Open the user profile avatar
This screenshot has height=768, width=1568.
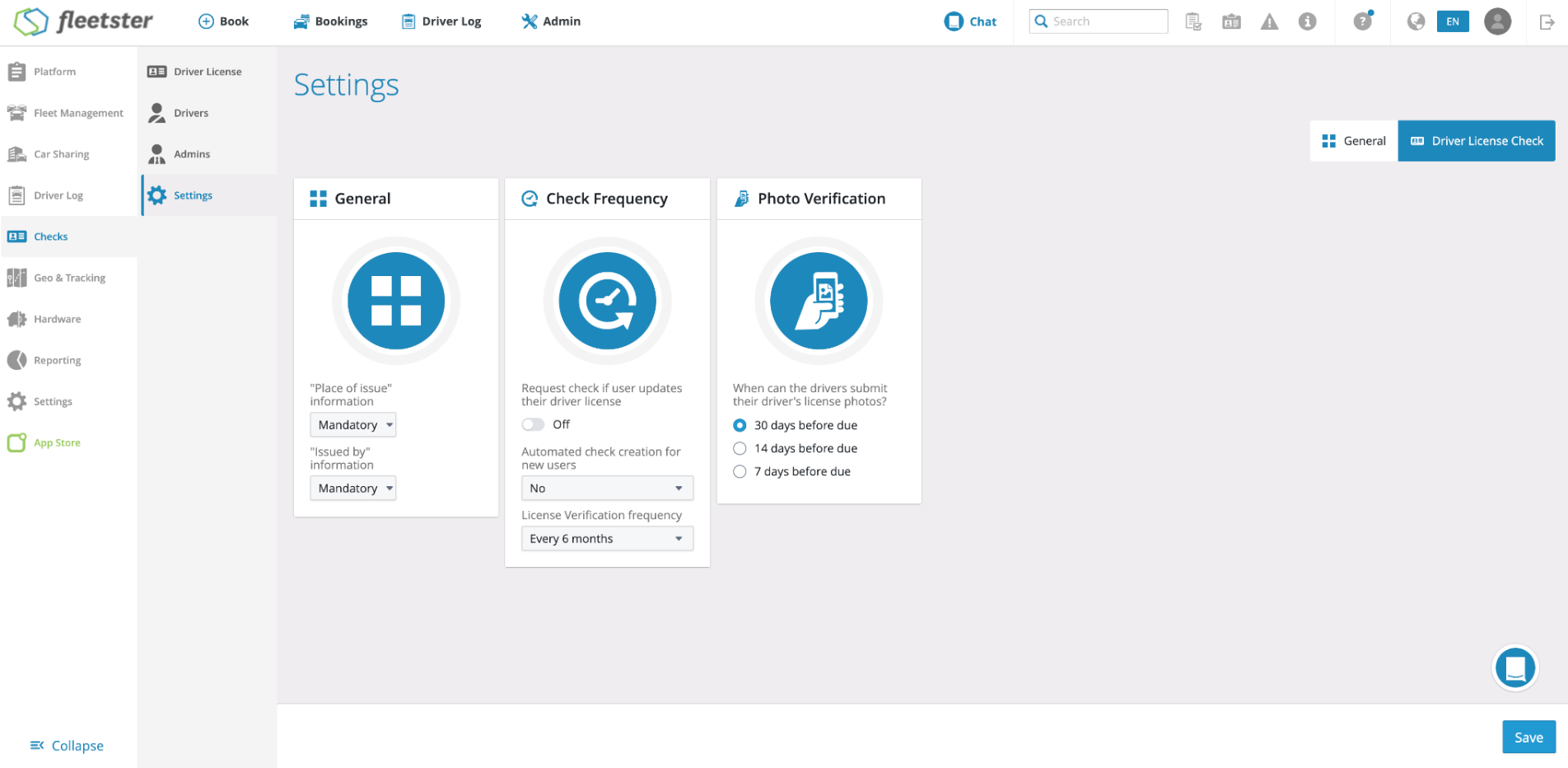pos(1497,21)
